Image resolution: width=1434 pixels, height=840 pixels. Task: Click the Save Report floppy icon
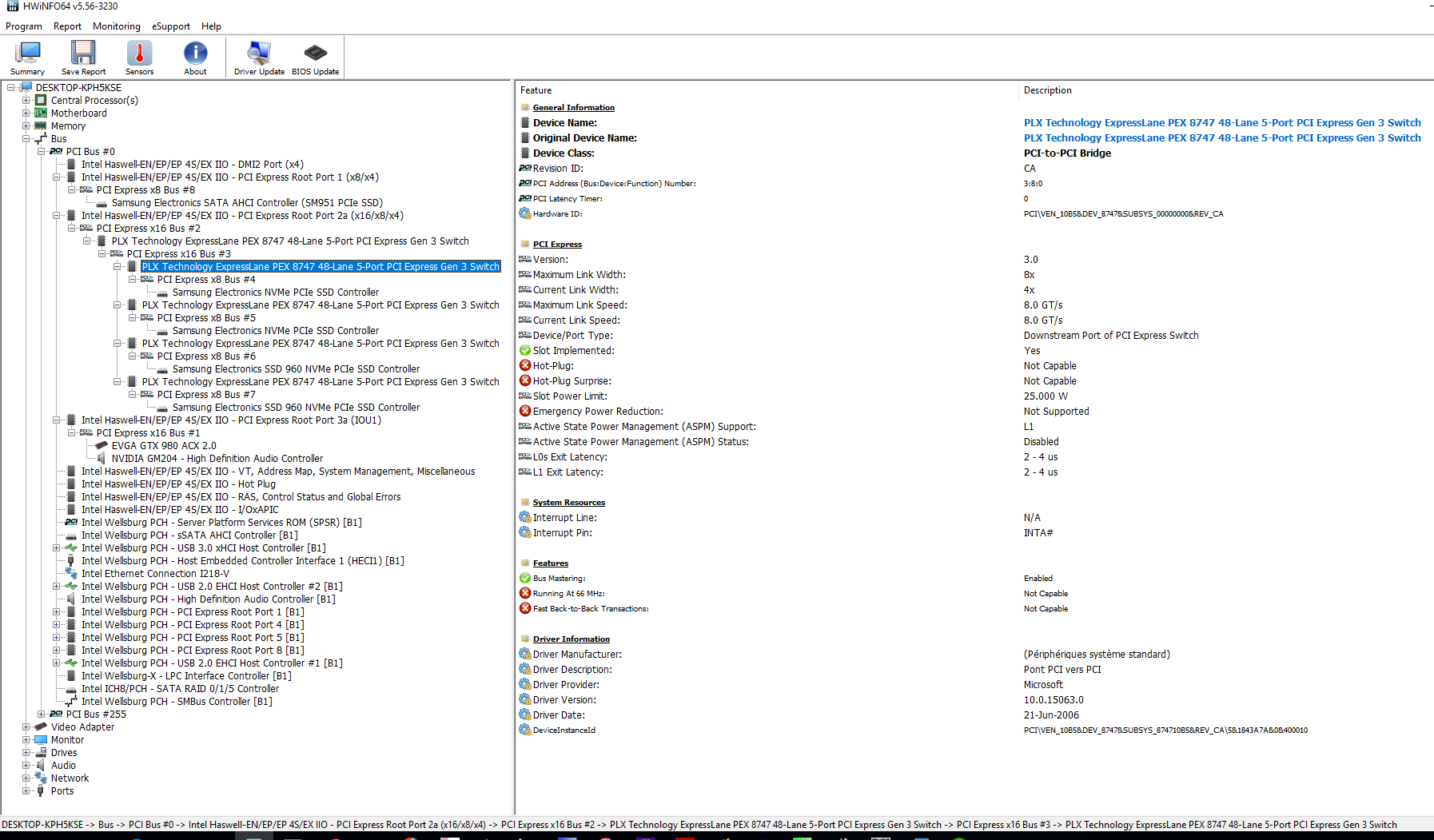tap(83, 57)
